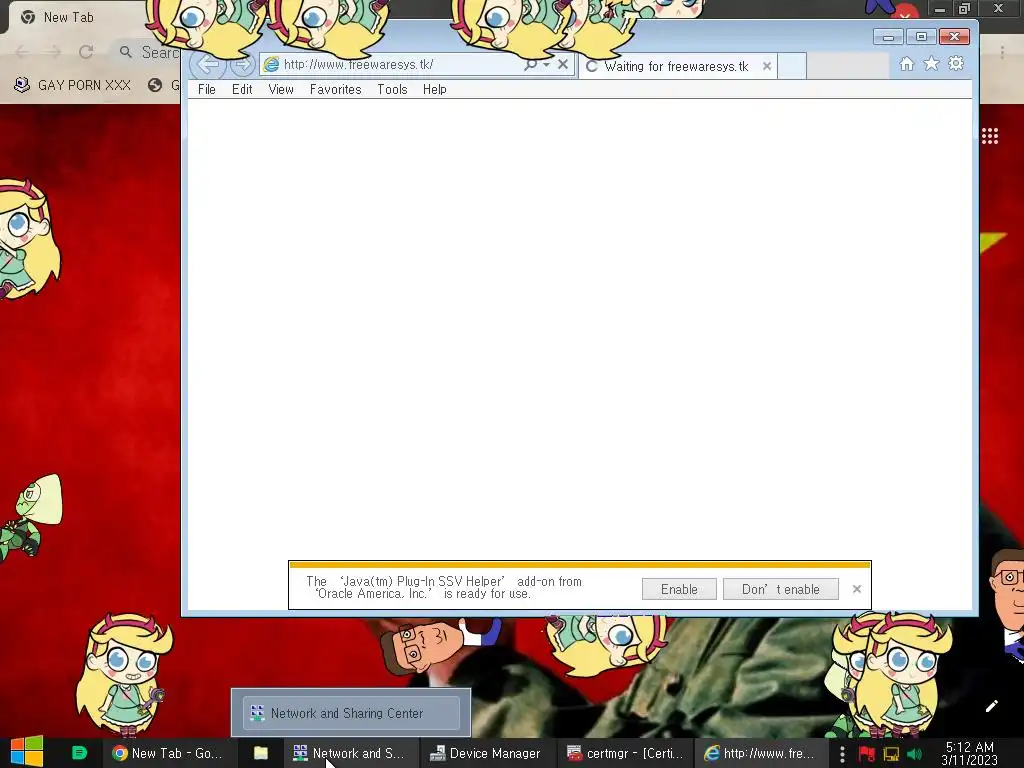The height and width of the screenshot is (768, 1024).
Task: Open the GAY PORN XXX bookmark in Chrome
Action: pyautogui.click(x=72, y=85)
